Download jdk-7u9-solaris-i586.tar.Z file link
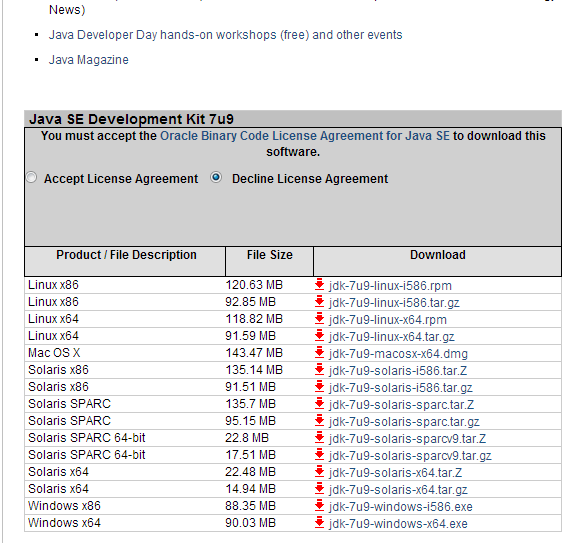The image size is (580, 543). 398,371
